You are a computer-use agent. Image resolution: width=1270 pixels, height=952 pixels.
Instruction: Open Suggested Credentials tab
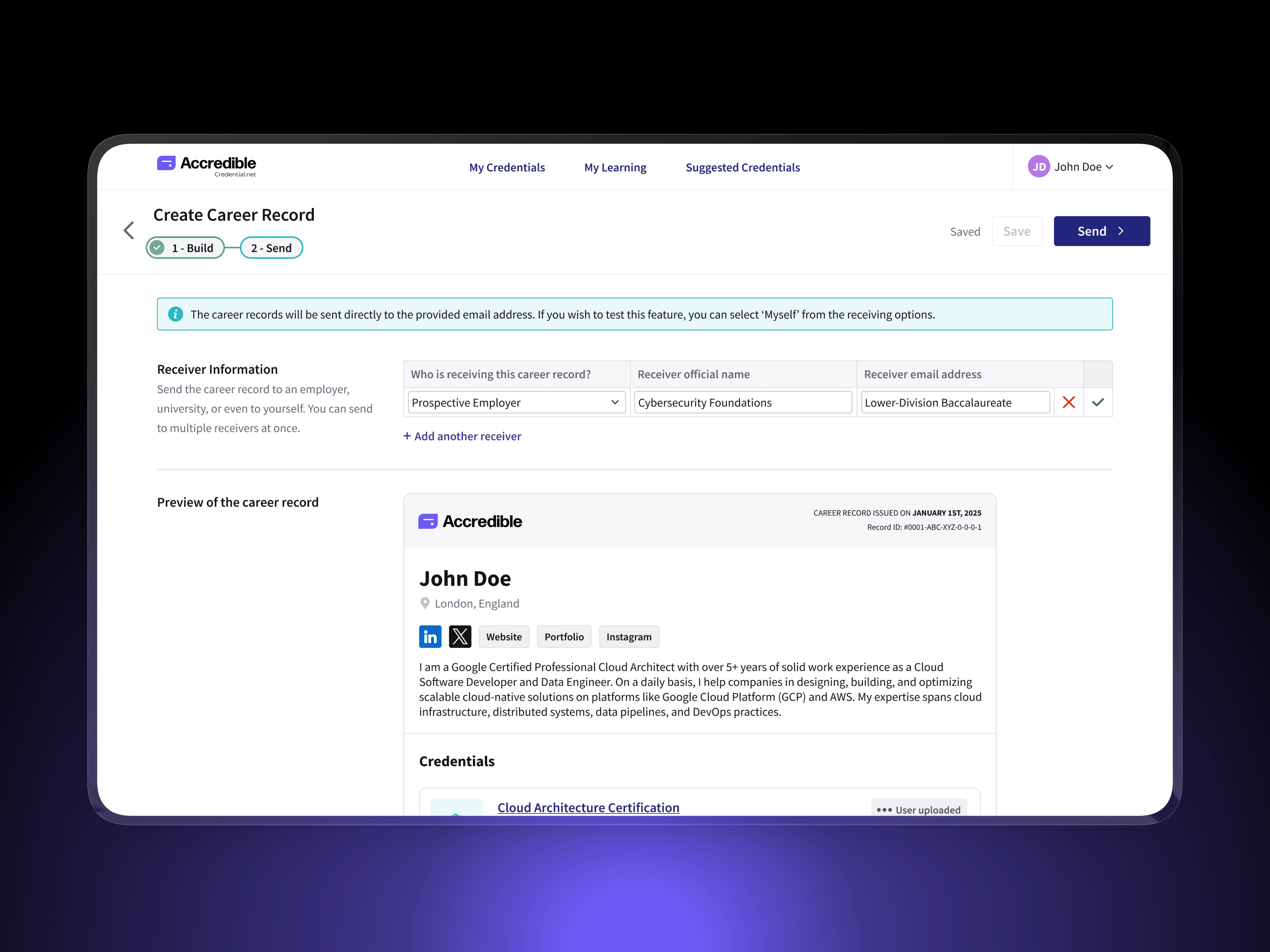(742, 168)
